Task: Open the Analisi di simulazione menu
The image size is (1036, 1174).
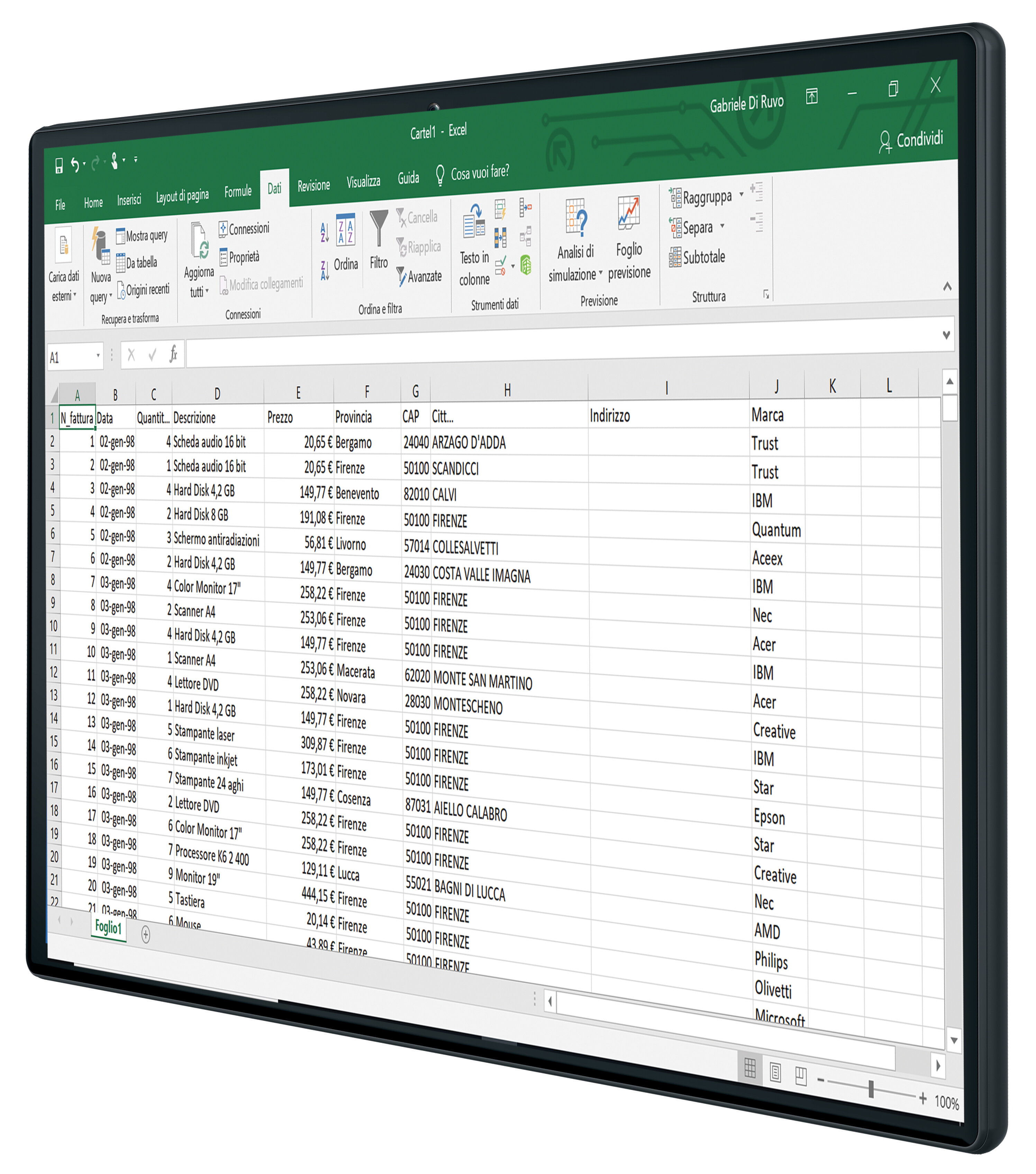Action: (575, 240)
